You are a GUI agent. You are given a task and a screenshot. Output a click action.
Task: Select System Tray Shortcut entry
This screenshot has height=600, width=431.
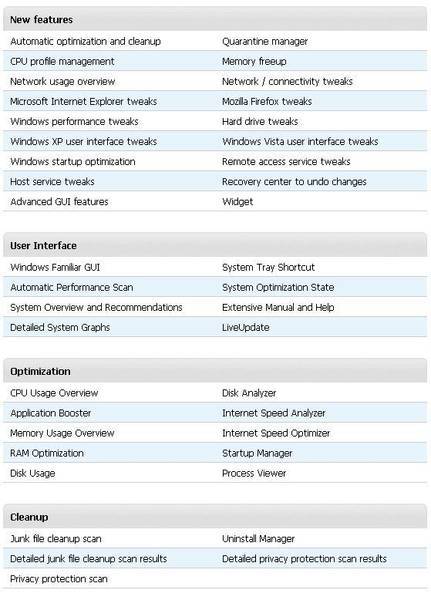click(x=268, y=267)
